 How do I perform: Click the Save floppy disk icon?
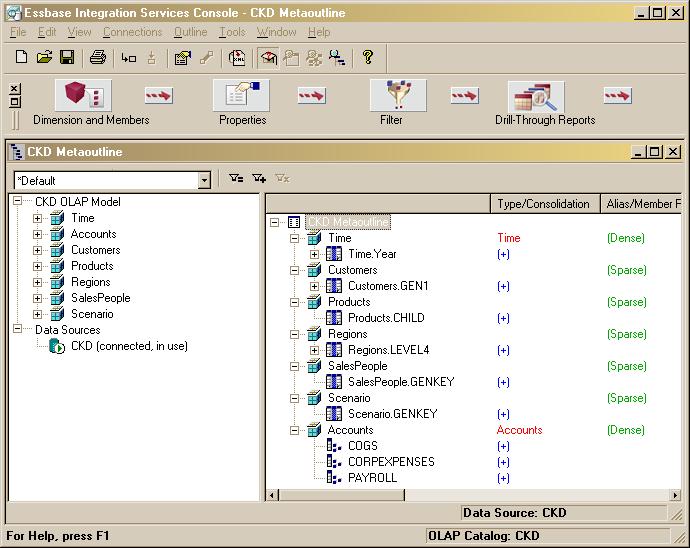point(67,57)
